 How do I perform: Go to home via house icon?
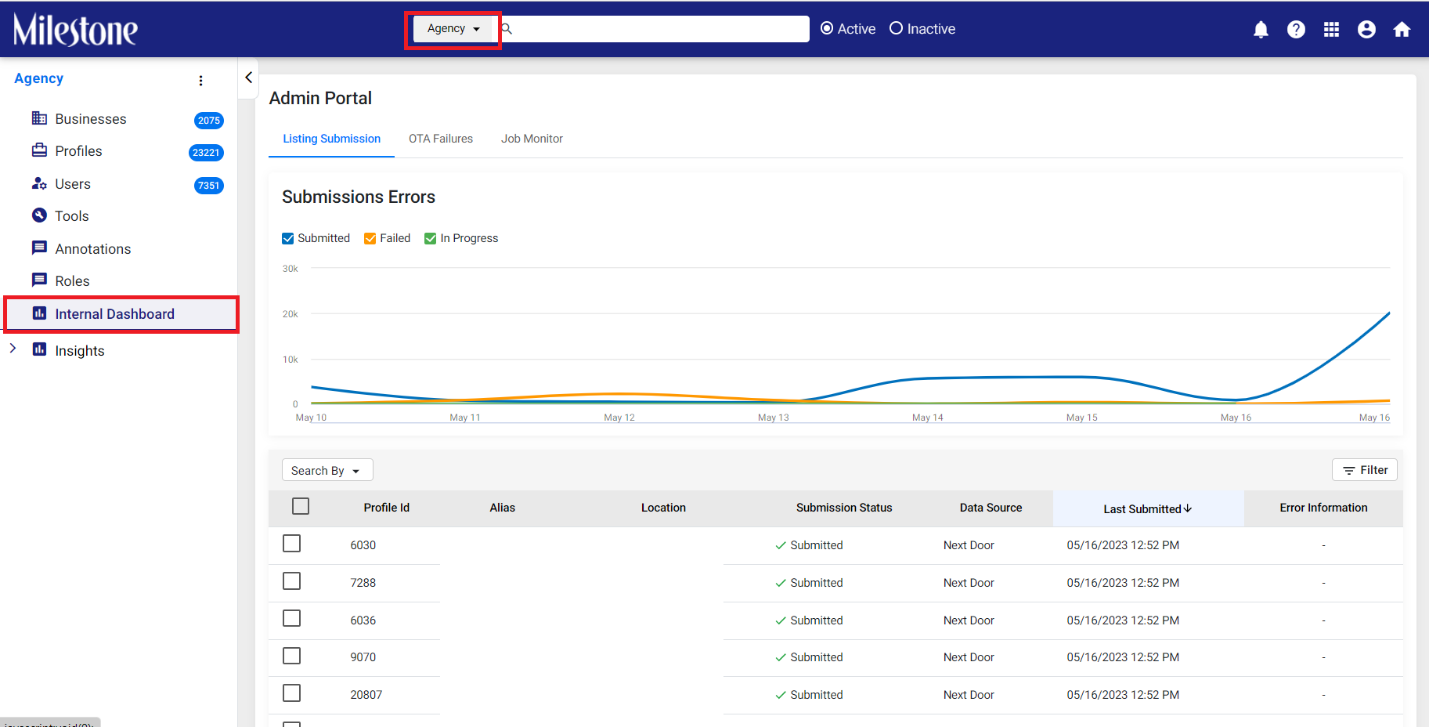pos(1402,30)
